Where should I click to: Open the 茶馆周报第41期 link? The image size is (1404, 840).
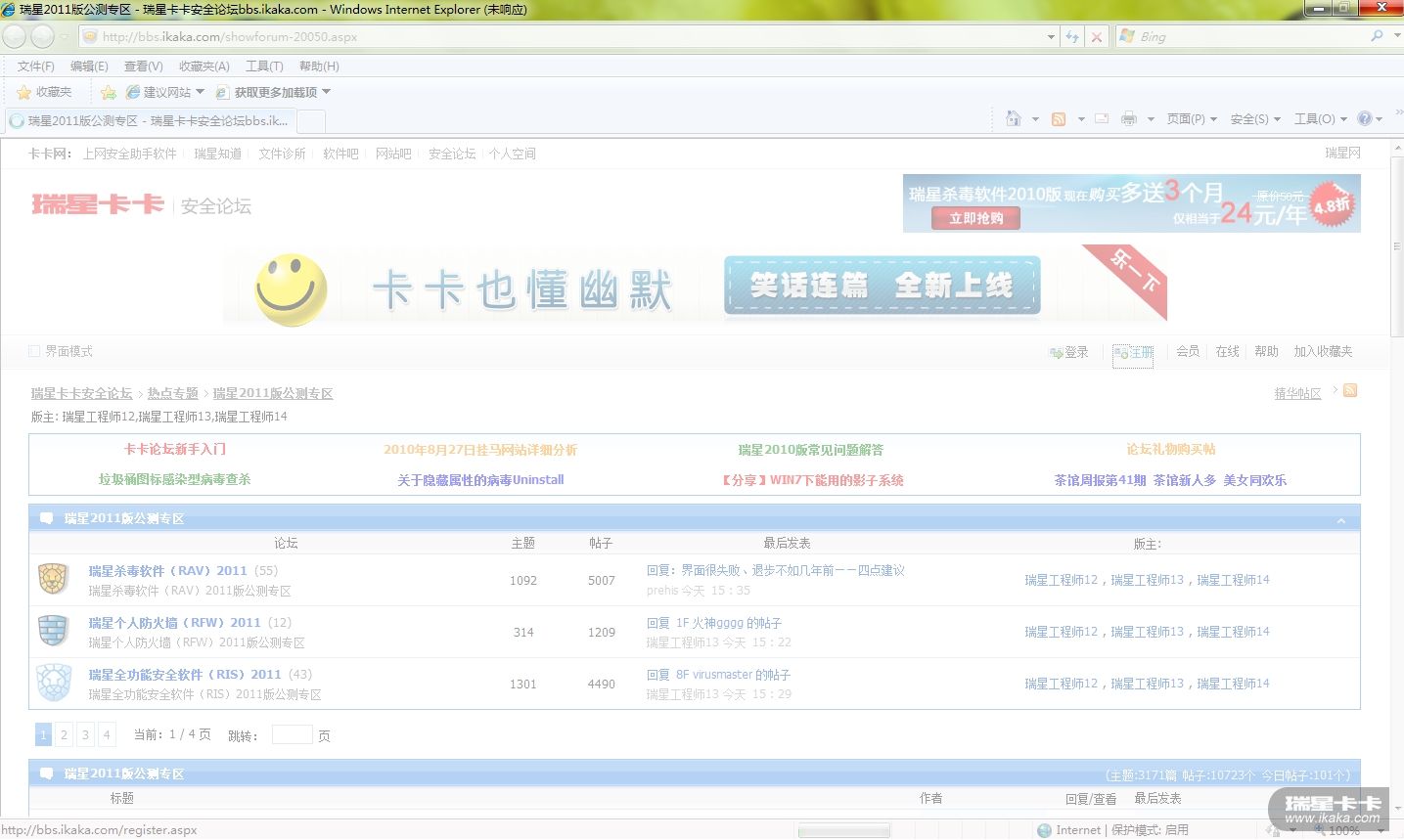1100,480
